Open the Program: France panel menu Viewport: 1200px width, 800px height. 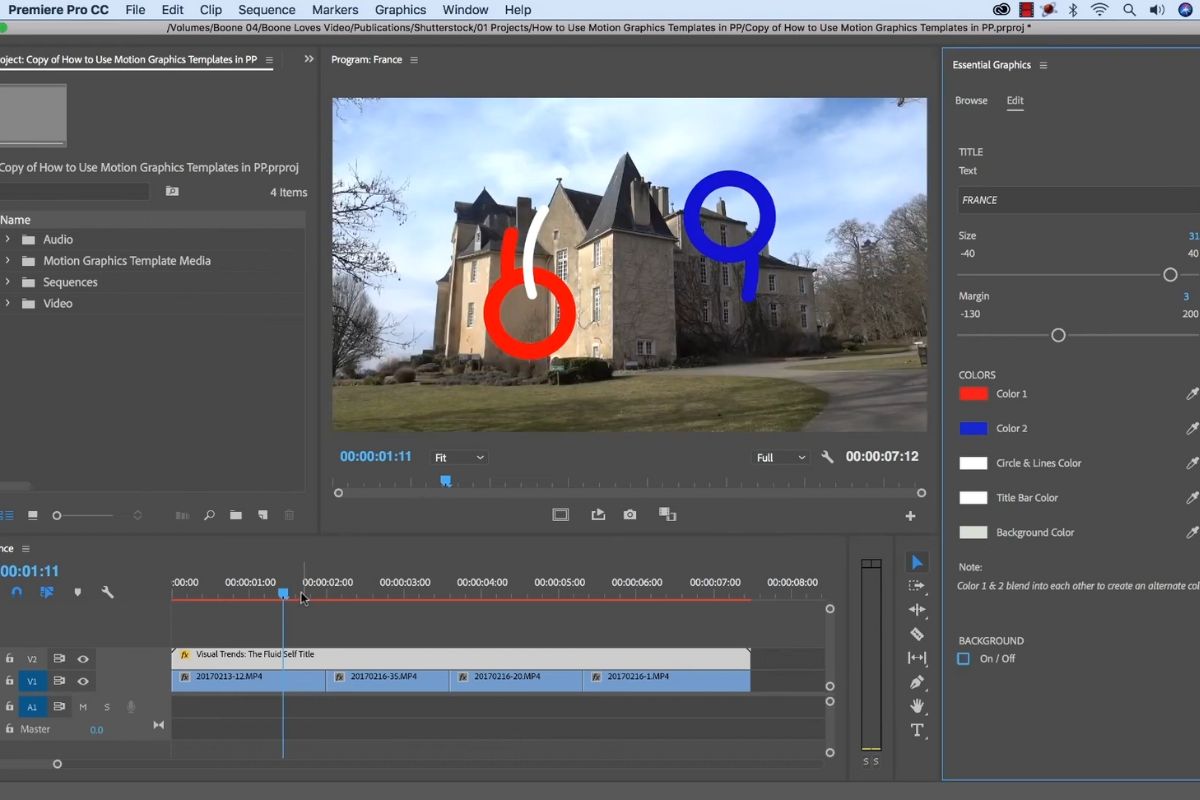(x=414, y=60)
